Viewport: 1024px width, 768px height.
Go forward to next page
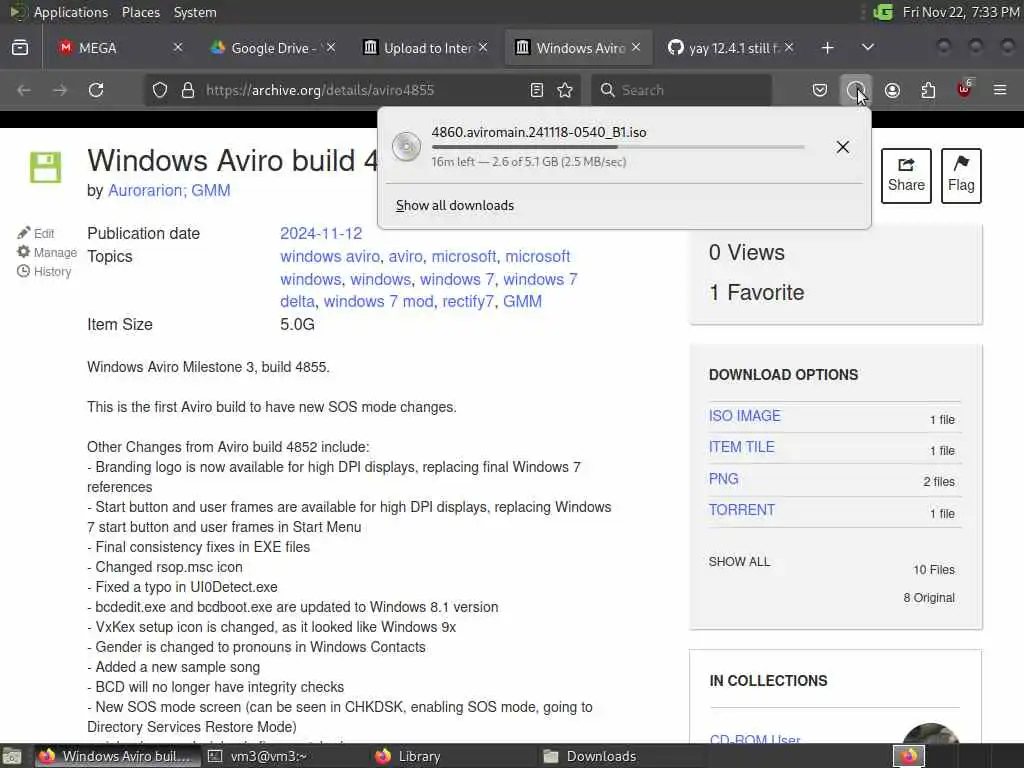60,90
